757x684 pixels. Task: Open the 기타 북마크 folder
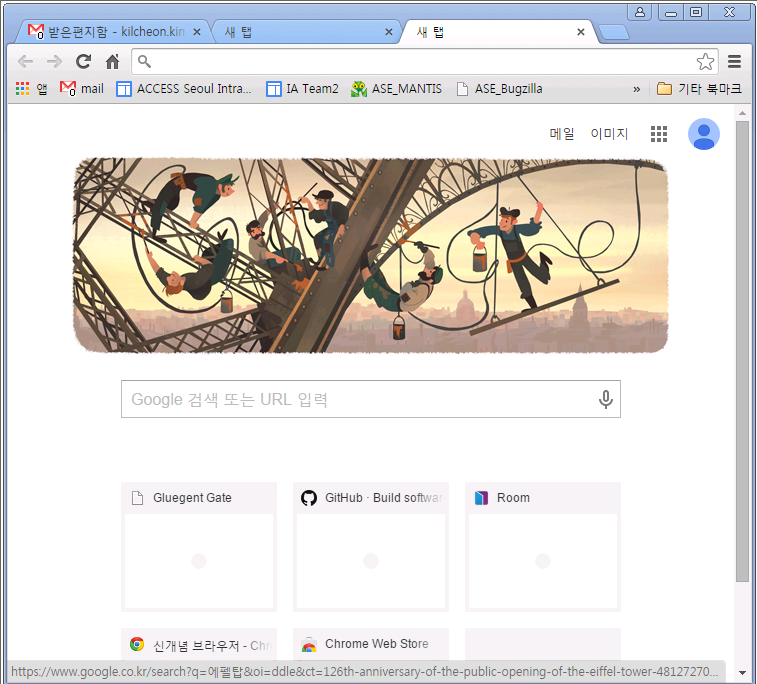699,89
